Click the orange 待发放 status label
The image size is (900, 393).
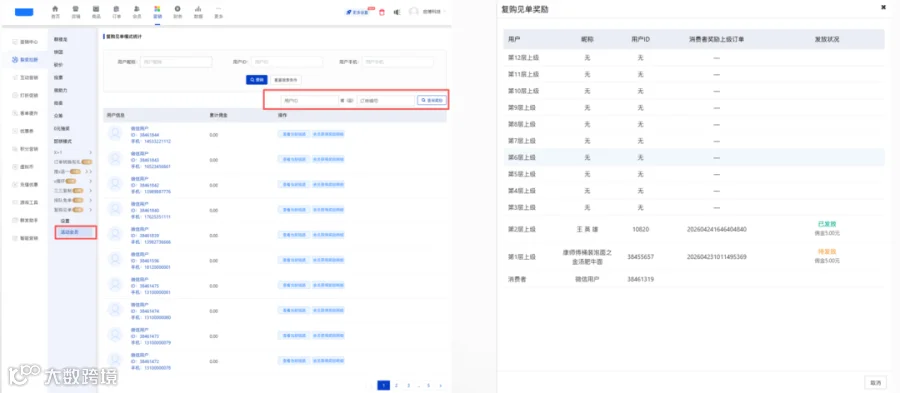click(827, 251)
